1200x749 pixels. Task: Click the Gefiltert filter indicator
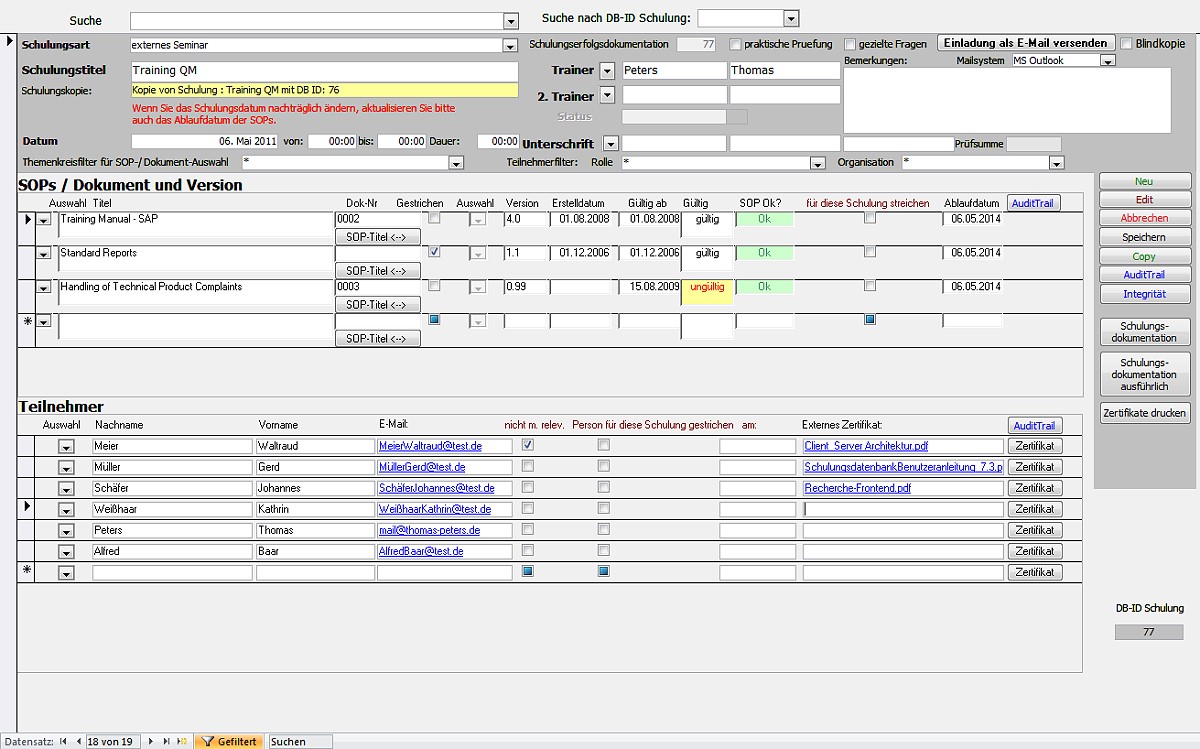coord(230,741)
